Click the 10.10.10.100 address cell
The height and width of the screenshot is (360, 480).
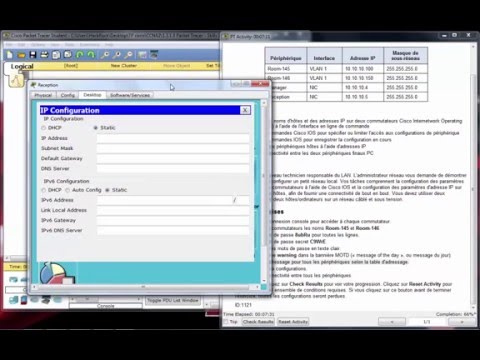(363, 69)
